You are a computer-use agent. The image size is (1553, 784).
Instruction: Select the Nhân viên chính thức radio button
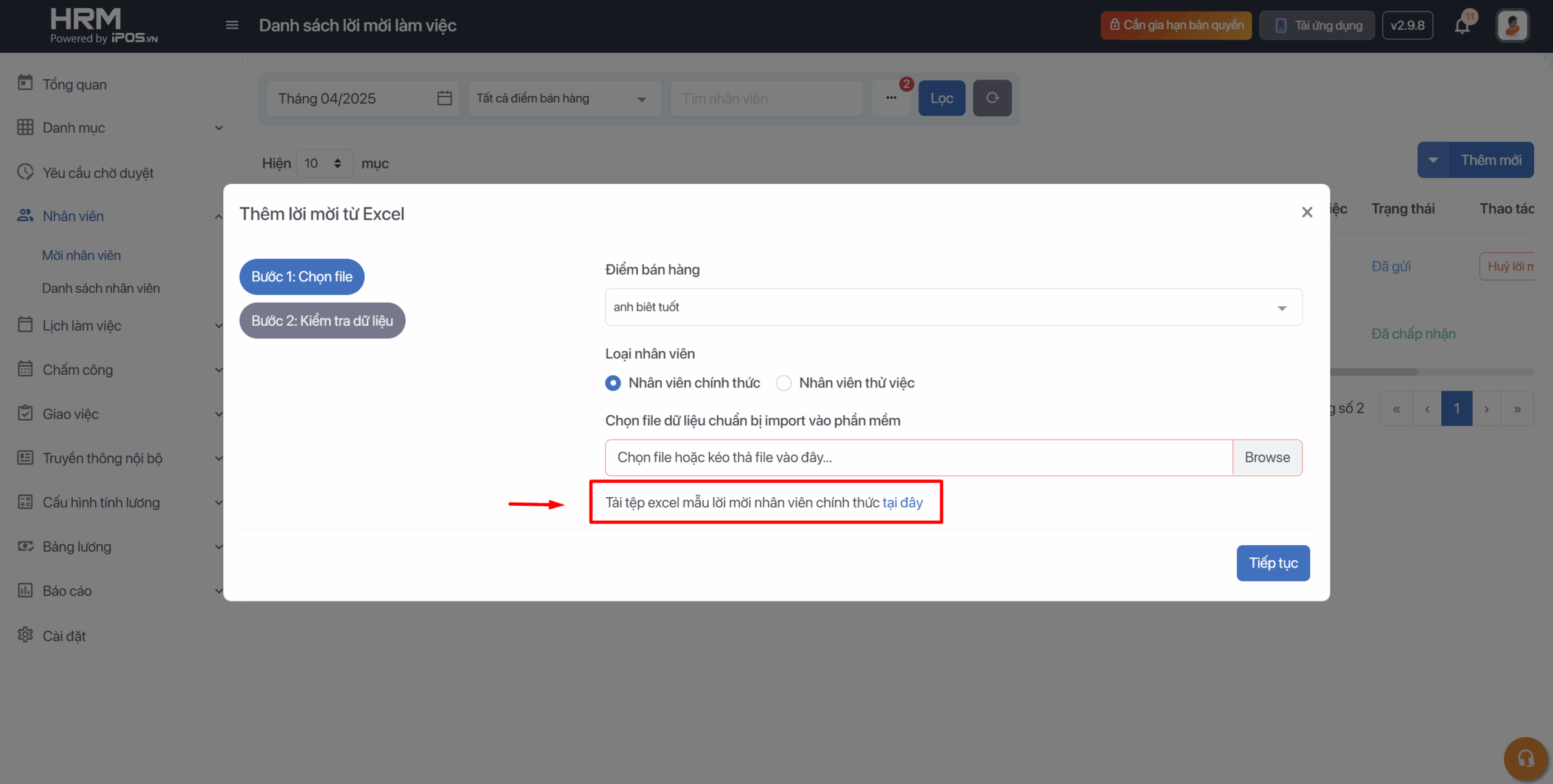613,383
